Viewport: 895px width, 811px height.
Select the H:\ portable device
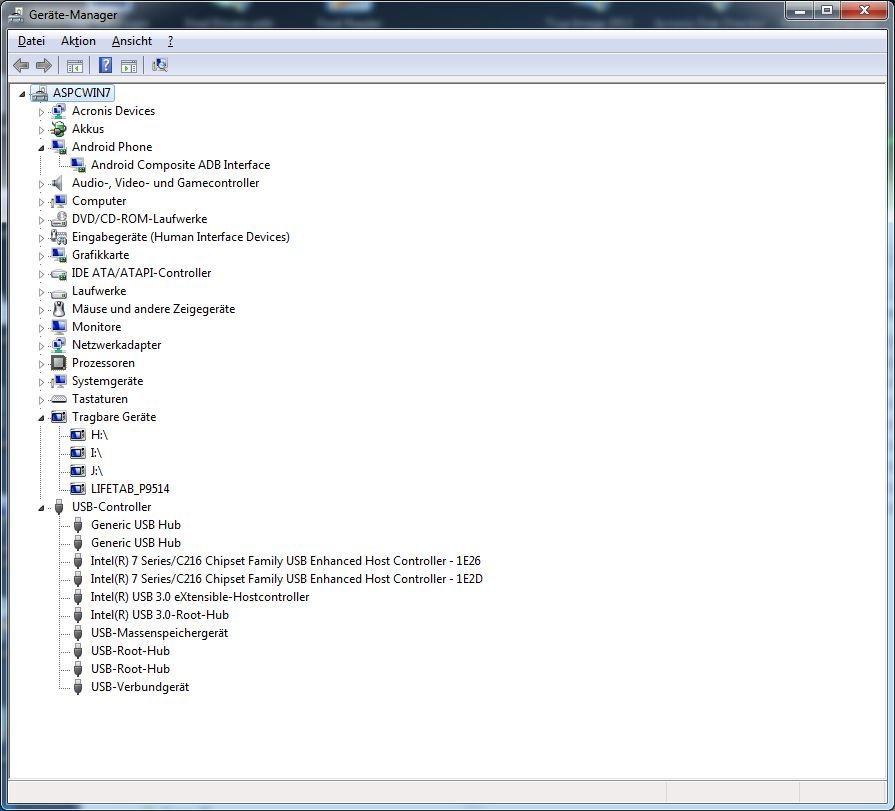point(99,435)
